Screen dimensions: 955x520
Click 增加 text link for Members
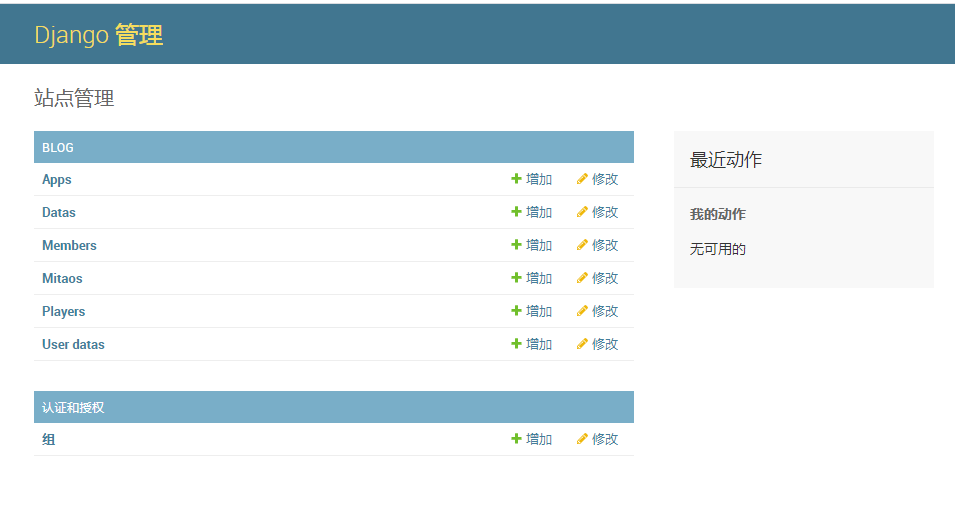(x=539, y=245)
